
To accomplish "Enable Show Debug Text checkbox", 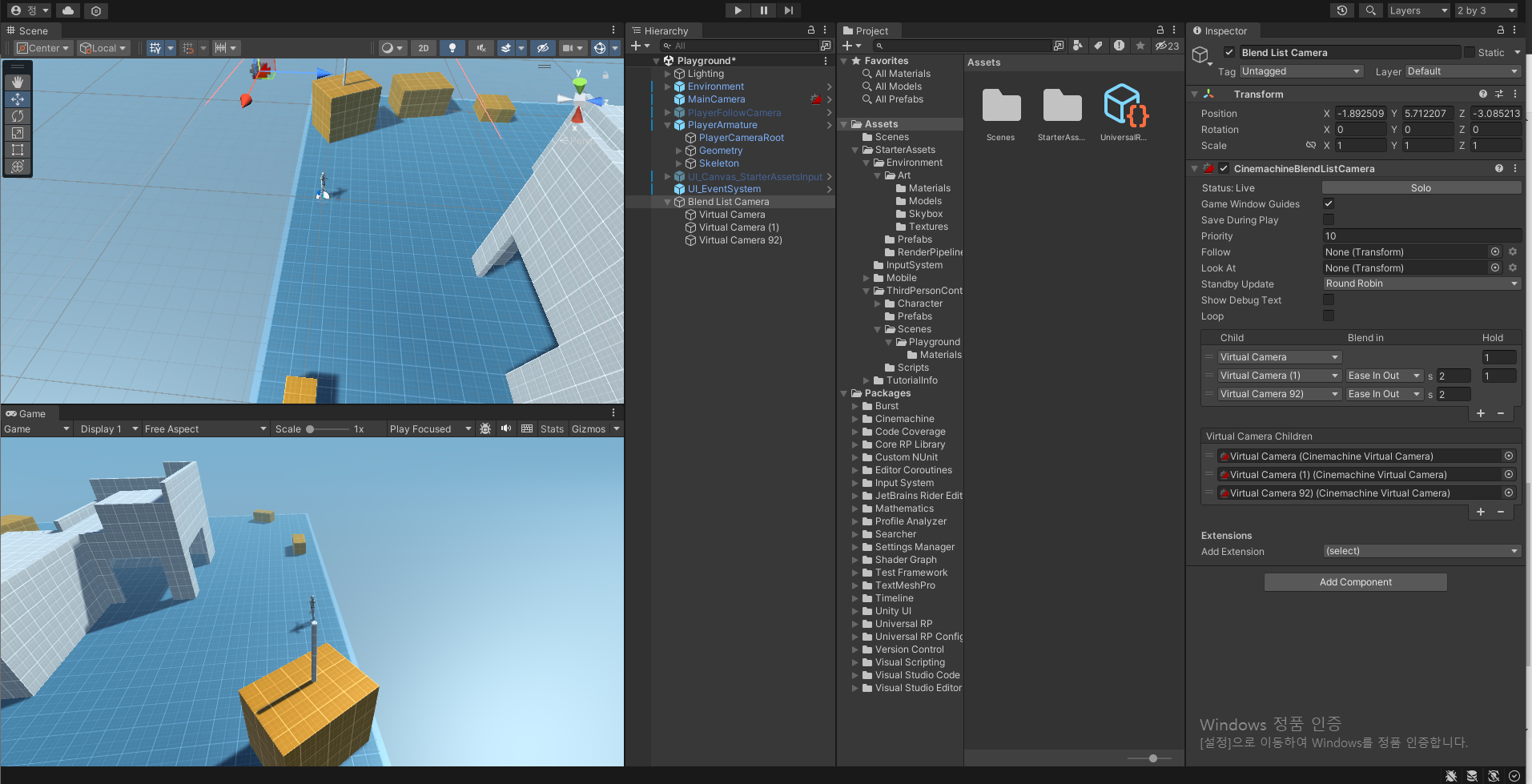I will click(x=1329, y=300).
